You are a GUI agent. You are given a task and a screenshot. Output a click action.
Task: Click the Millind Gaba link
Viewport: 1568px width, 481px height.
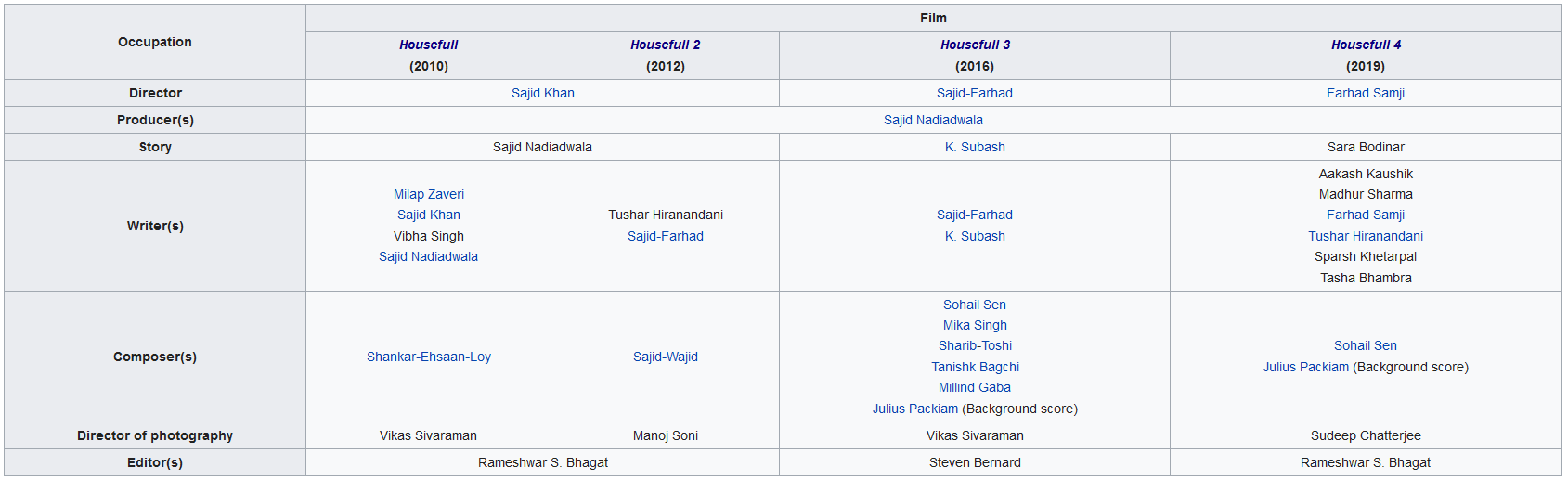(975, 387)
